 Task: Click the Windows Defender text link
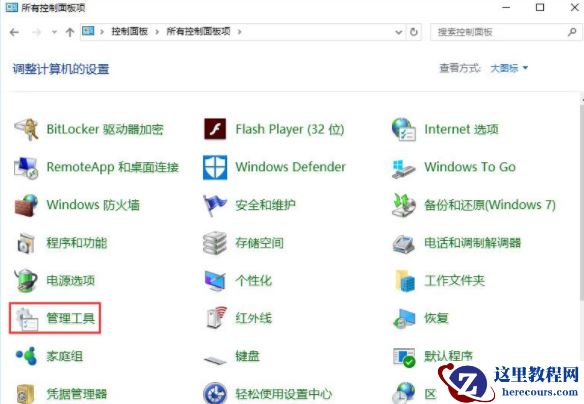point(291,167)
